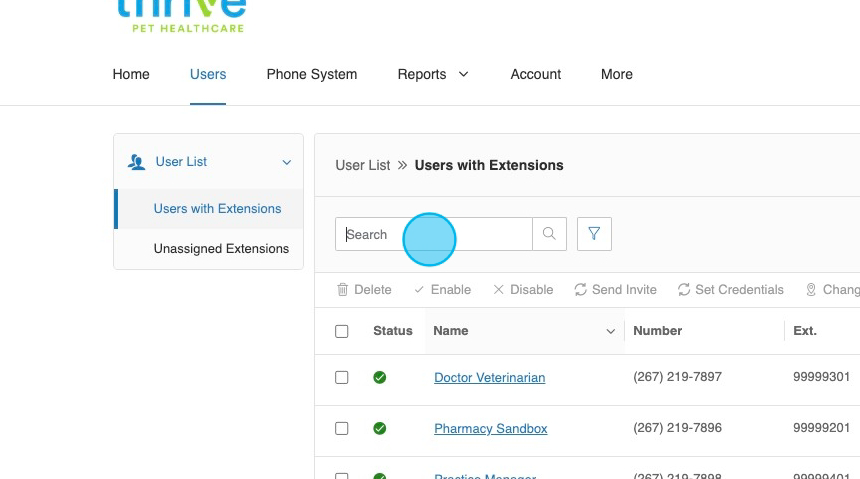Click the Set Credentials icon
Screen dimensions: 860x479
[x=684, y=290]
